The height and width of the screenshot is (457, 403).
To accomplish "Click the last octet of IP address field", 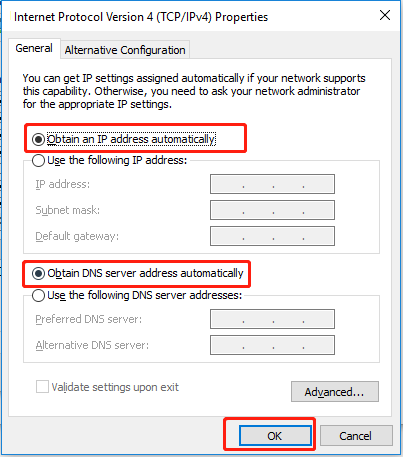I will [x=318, y=184].
